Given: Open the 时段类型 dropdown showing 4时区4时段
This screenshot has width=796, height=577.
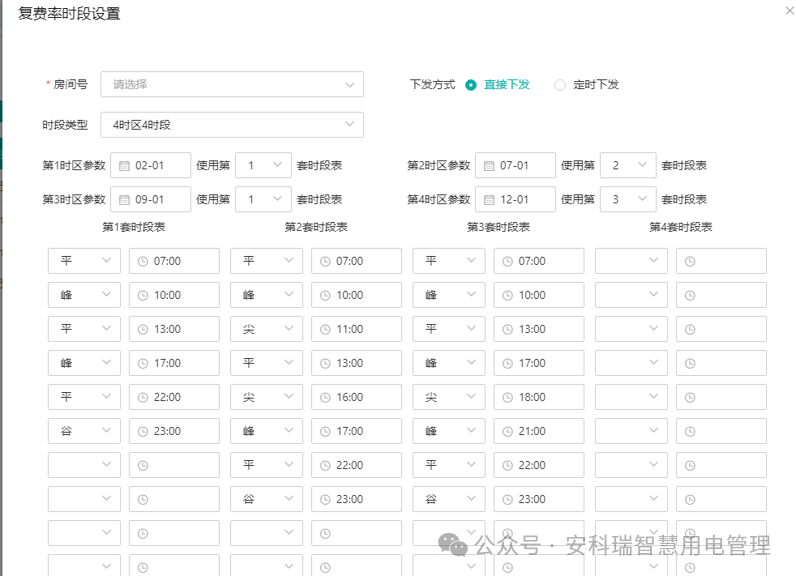Looking at the screenshot, I should 232,125.
